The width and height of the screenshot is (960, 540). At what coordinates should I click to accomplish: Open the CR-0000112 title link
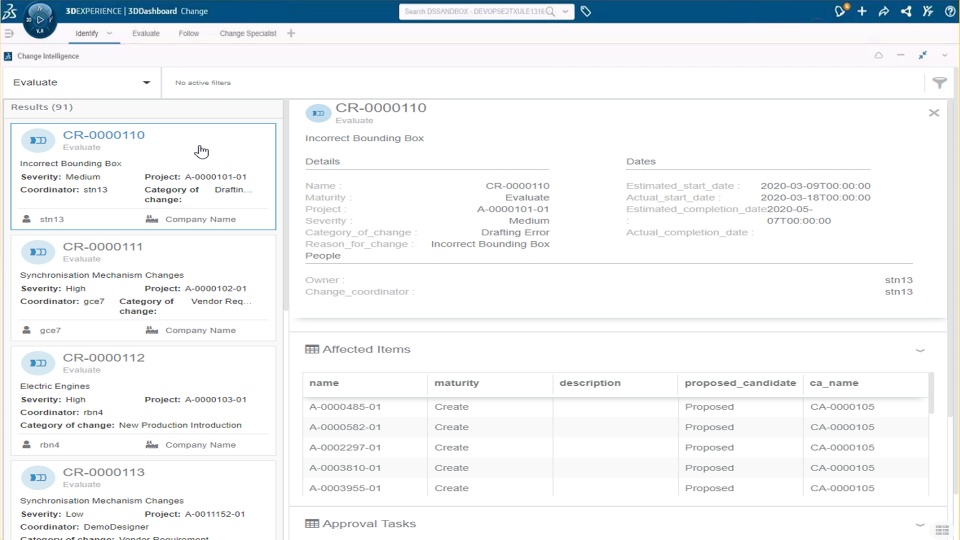click(103, 358)
